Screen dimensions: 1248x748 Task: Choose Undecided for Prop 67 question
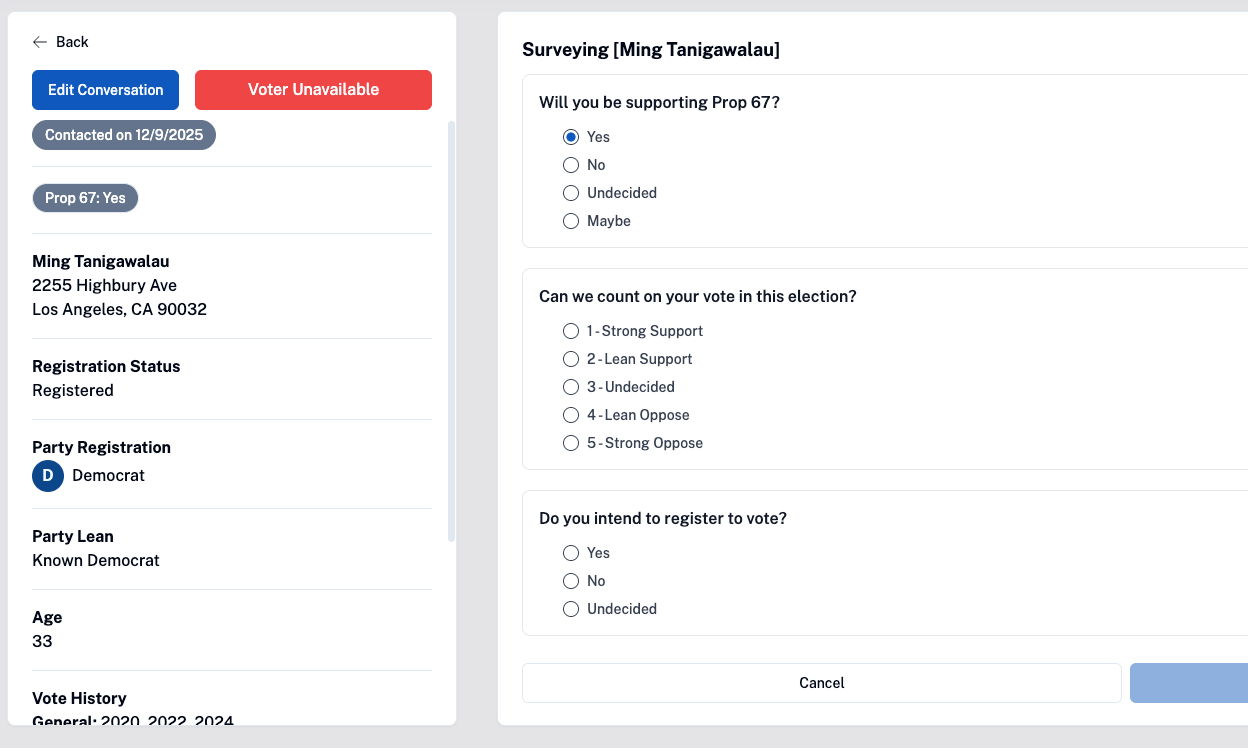(571, 193)
